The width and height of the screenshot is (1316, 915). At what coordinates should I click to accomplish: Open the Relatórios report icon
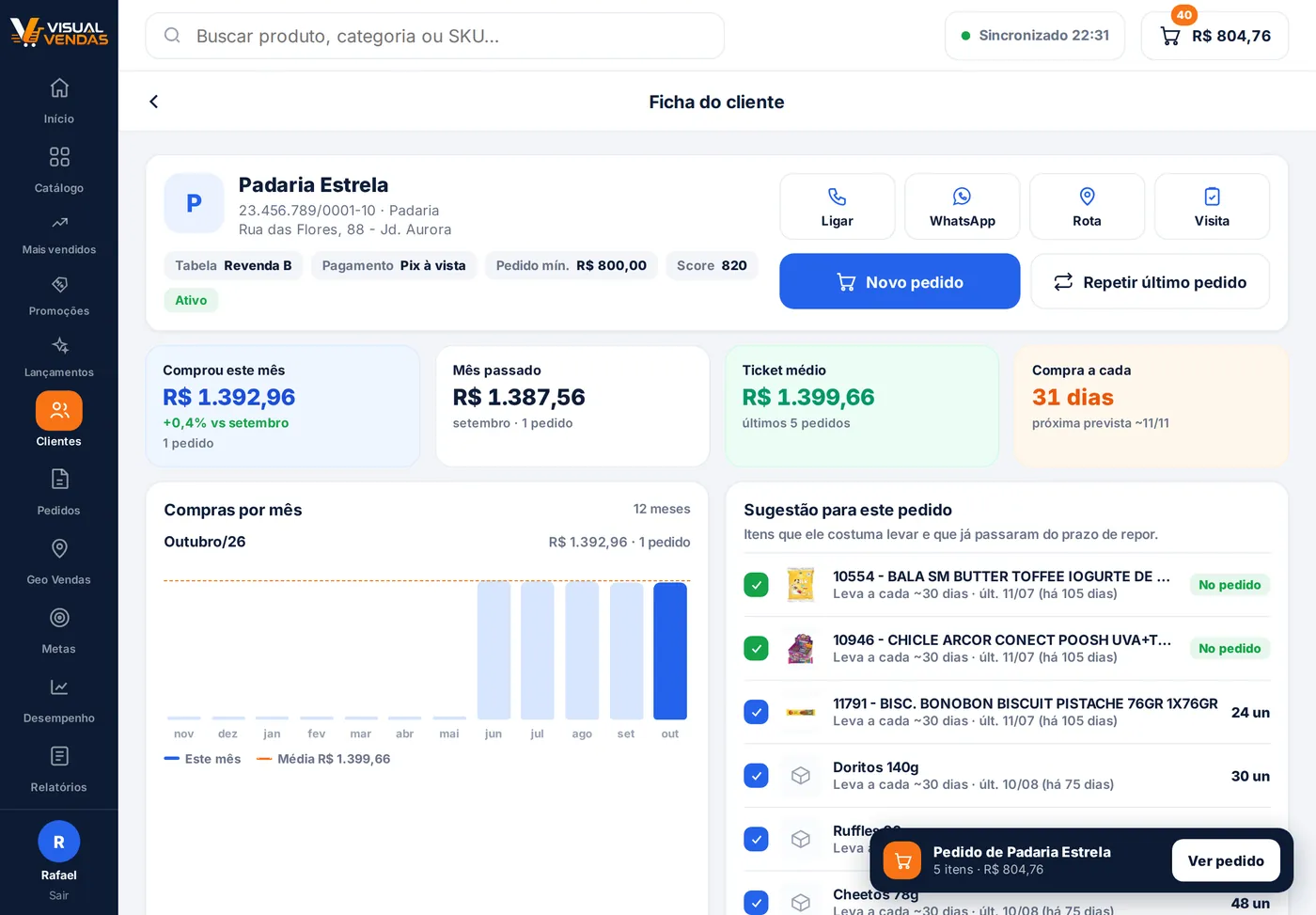[x=59, y=756]
